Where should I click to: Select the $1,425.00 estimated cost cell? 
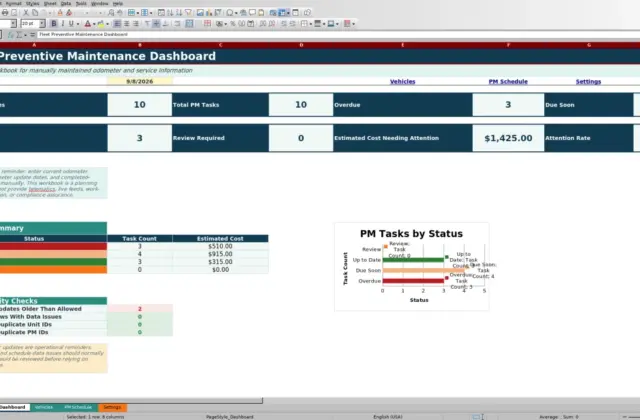[508, 138]
